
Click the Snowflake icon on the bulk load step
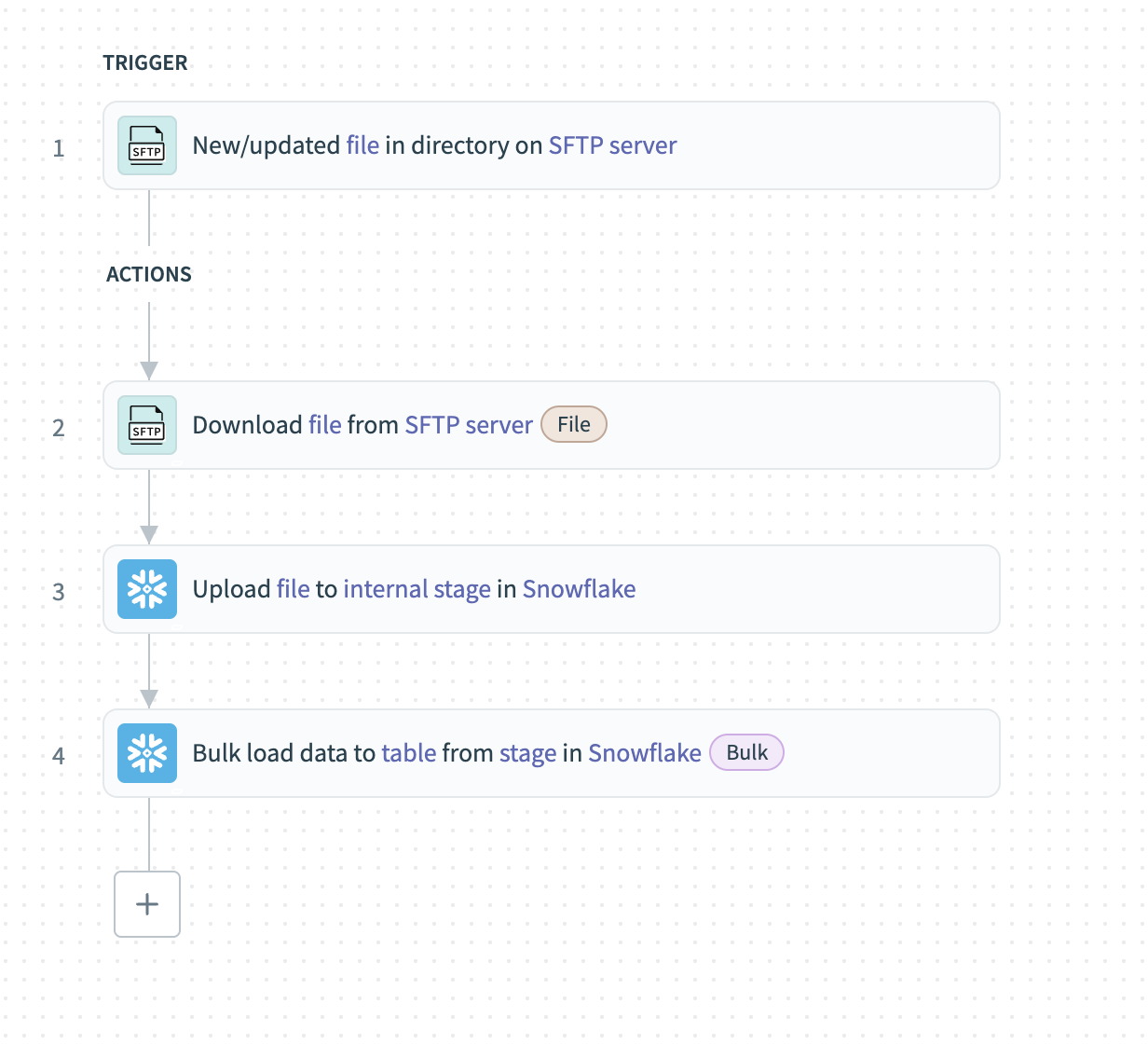pyautogui.click(x=146, y=753)
